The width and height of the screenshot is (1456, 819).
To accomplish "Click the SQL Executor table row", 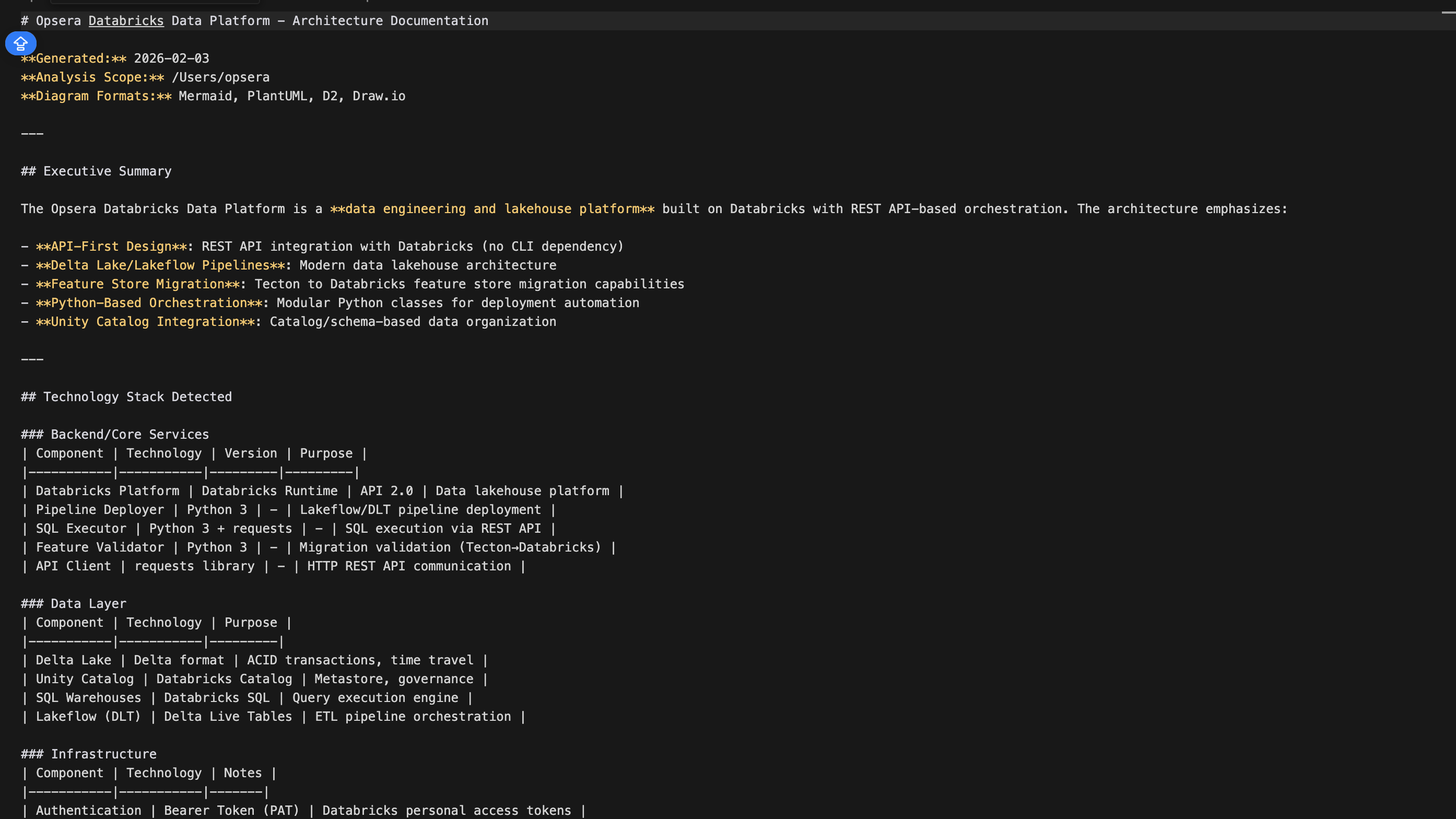I will click(x=288, y=529).
